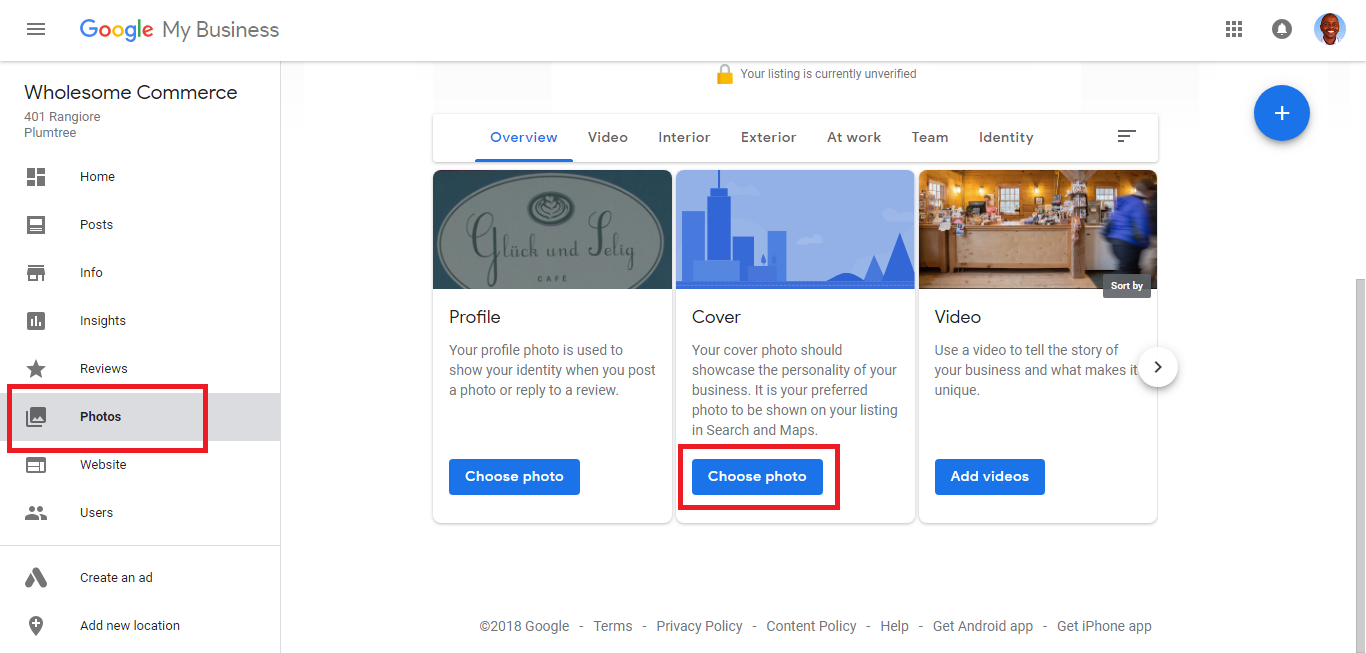This screenshot has height=653, width=1366.
Task: Choose photo for the Profile card
Action: pyautogui.click(x=514, y=477)
